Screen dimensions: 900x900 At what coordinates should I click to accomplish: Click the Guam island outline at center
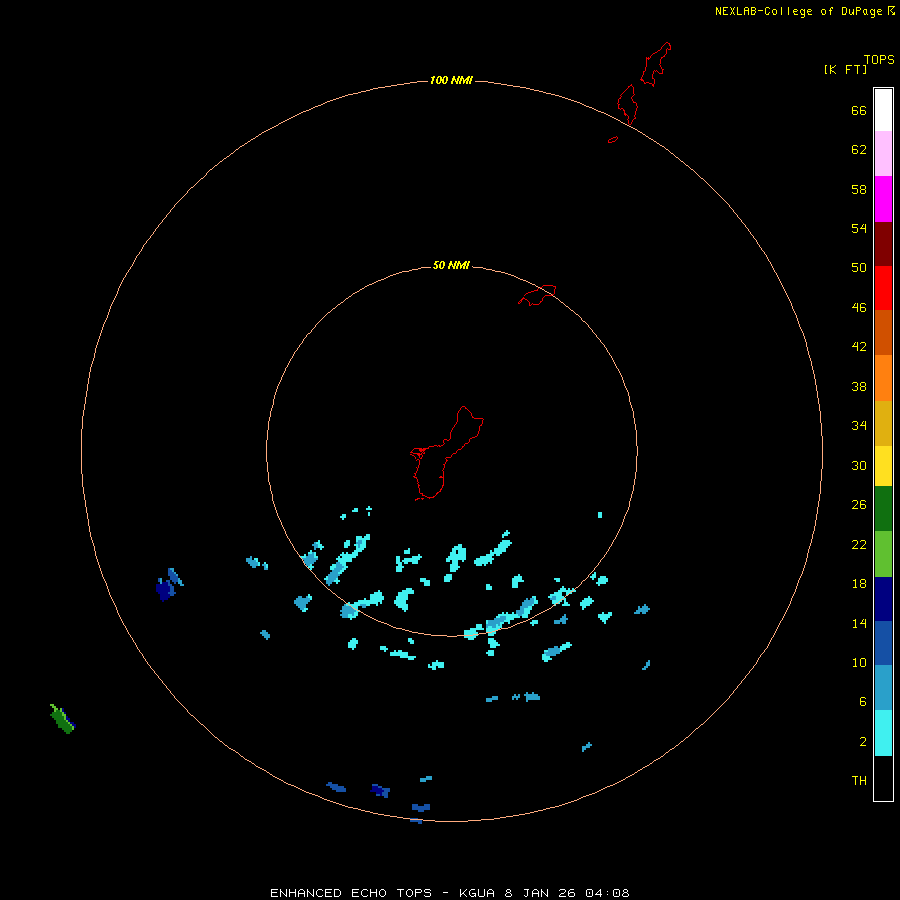[x=447, y=453]
